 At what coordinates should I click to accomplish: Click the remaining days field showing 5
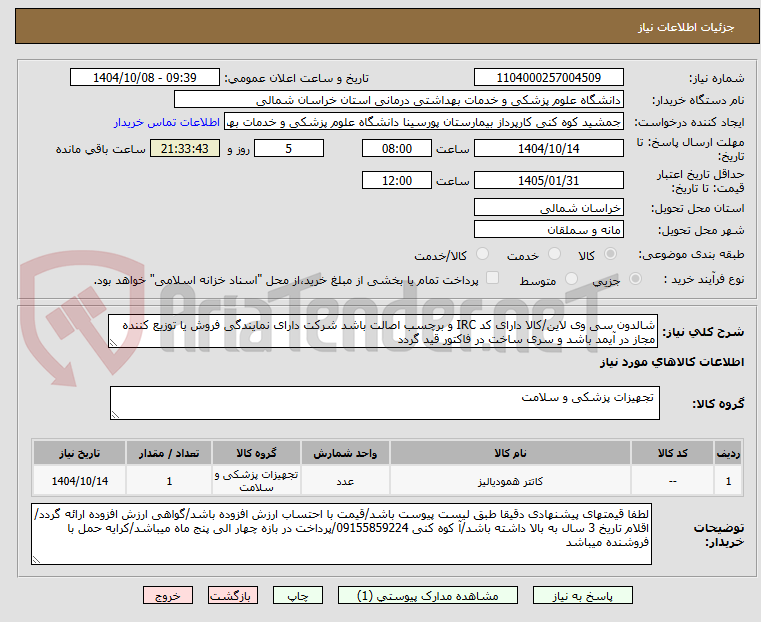(289, 148)
